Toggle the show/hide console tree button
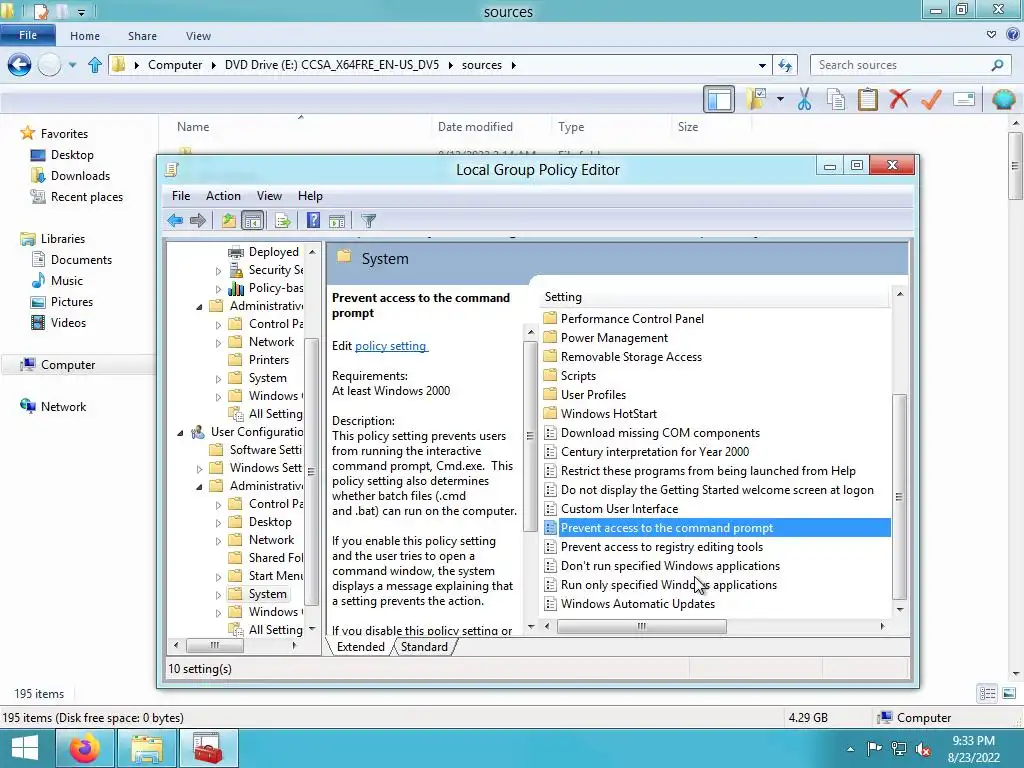 pyautogui.click(x=252, y=221)
